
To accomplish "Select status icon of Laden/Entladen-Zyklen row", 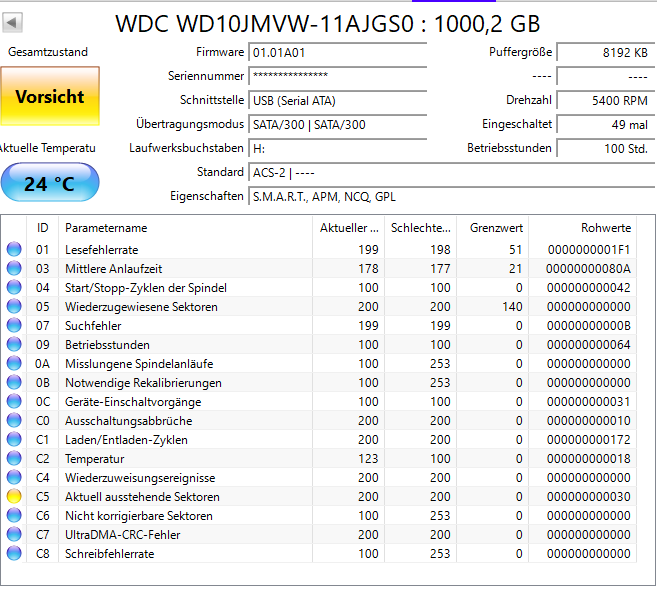I will click(x=14, y=439).
